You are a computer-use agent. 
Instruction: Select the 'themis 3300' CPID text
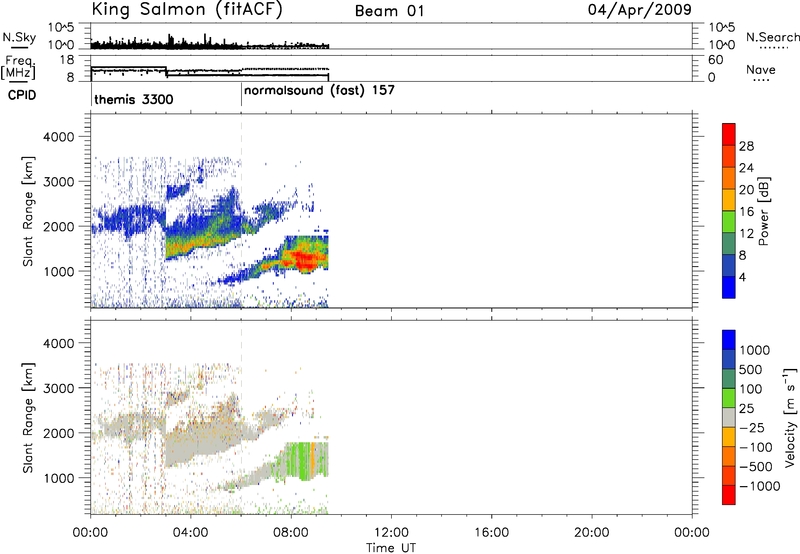point(134,99)
